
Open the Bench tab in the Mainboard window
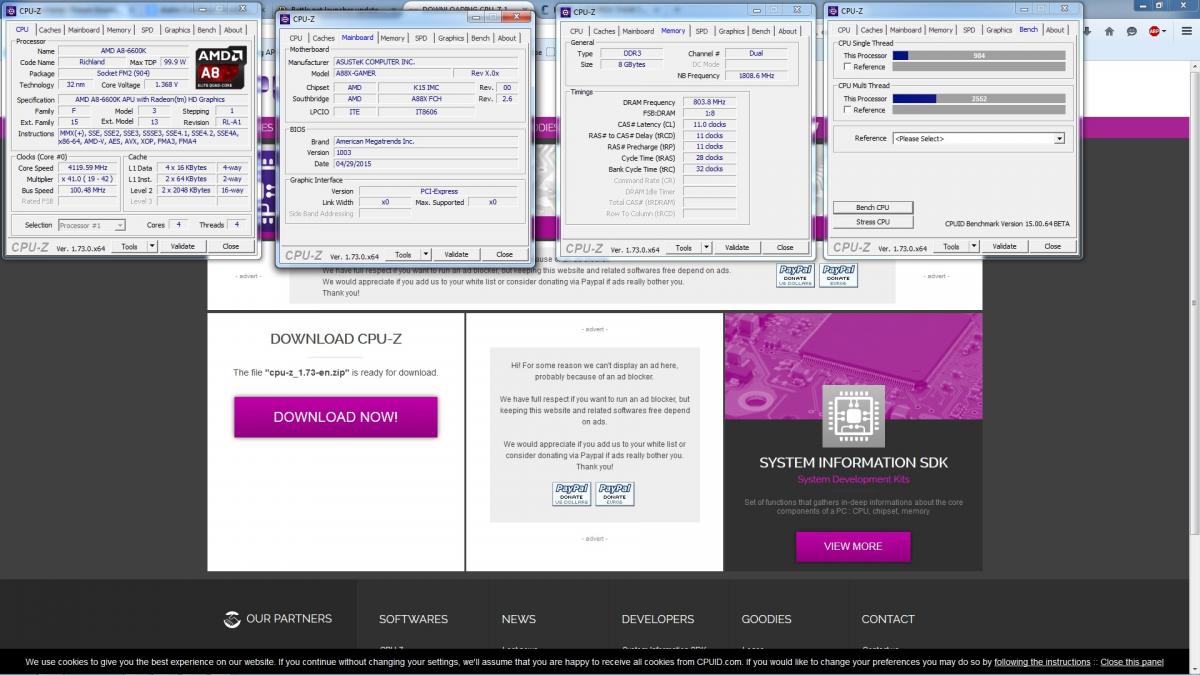pyautogui.click(x=481, y=38)
